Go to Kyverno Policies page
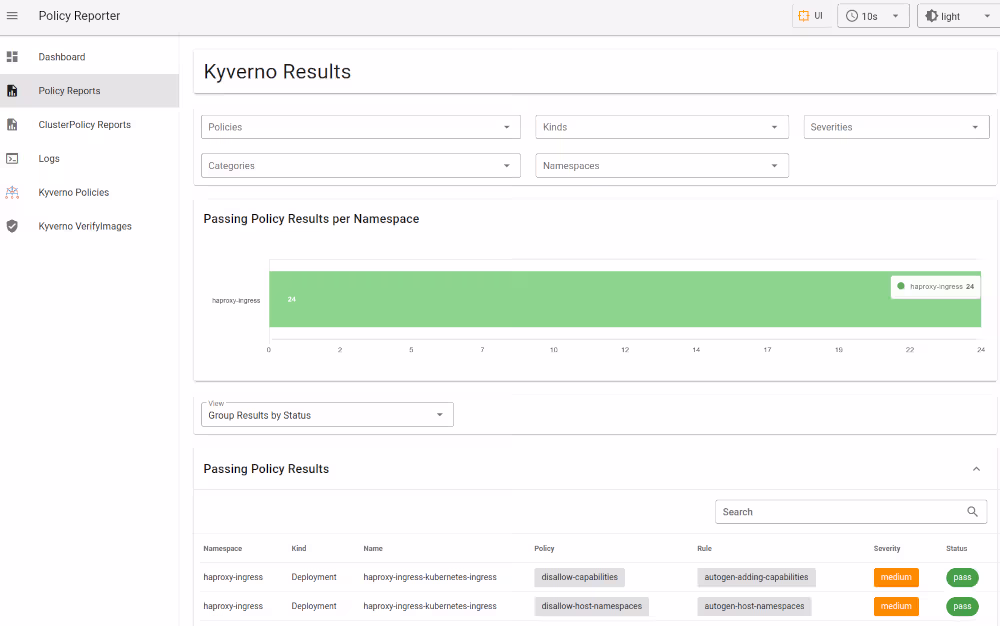Viewport: 1000px width, 626px height. click(74, 192)
